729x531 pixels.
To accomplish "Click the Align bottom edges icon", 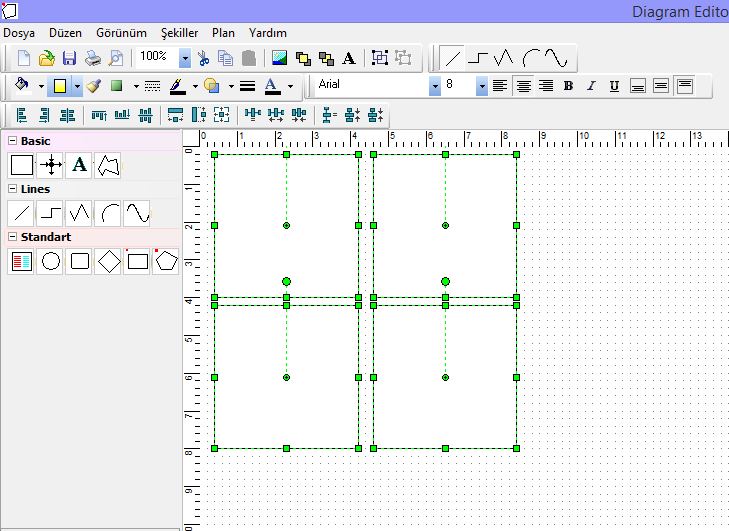I will pyautogui.click(x=122, y=115).
